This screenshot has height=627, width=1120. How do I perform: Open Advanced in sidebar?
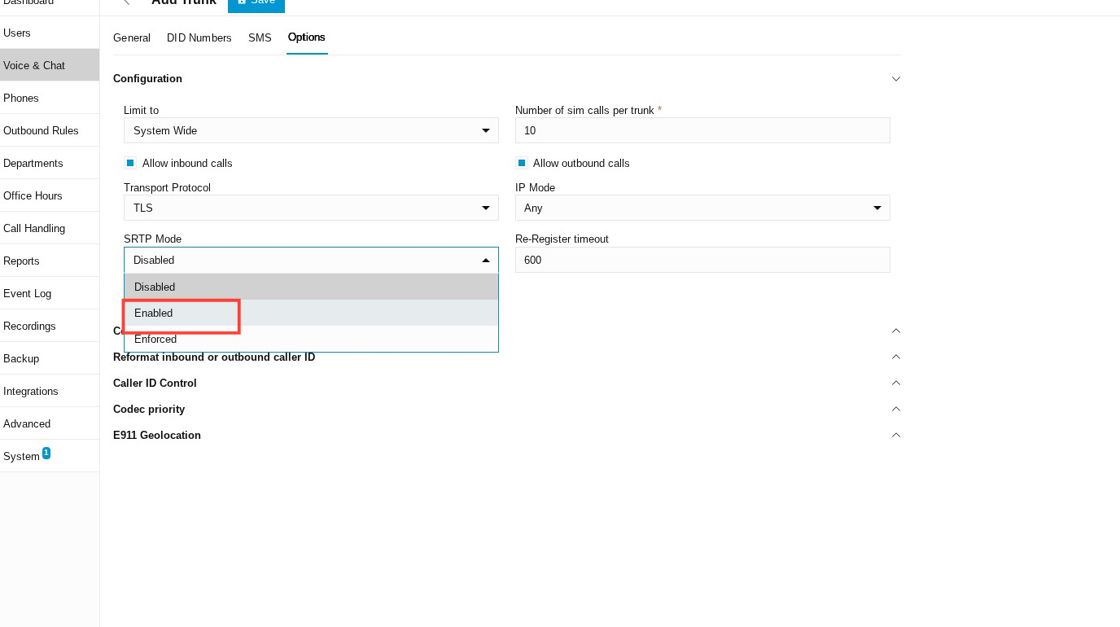(x=49, y=423)
